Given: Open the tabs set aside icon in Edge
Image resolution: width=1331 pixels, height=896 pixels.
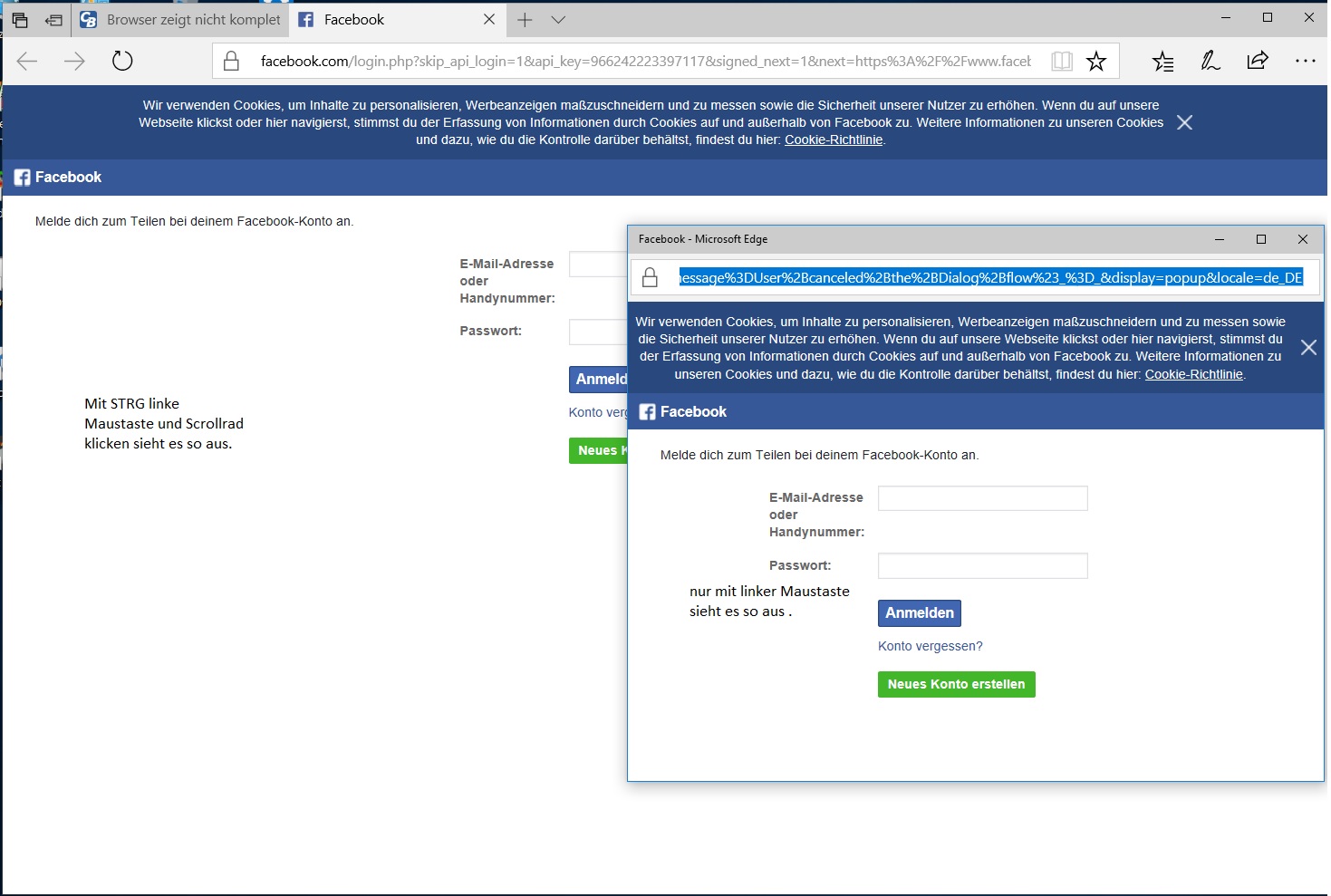Looking at the screenshot, I should point(20,19).
